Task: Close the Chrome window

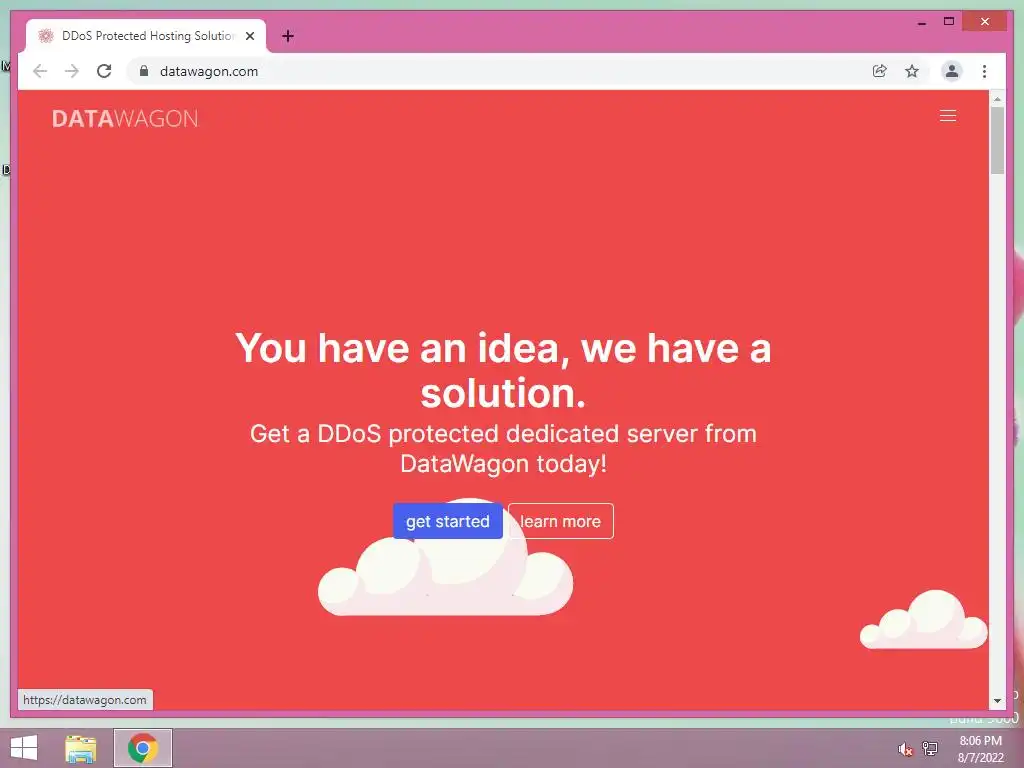Action: (x=985, y=22)
